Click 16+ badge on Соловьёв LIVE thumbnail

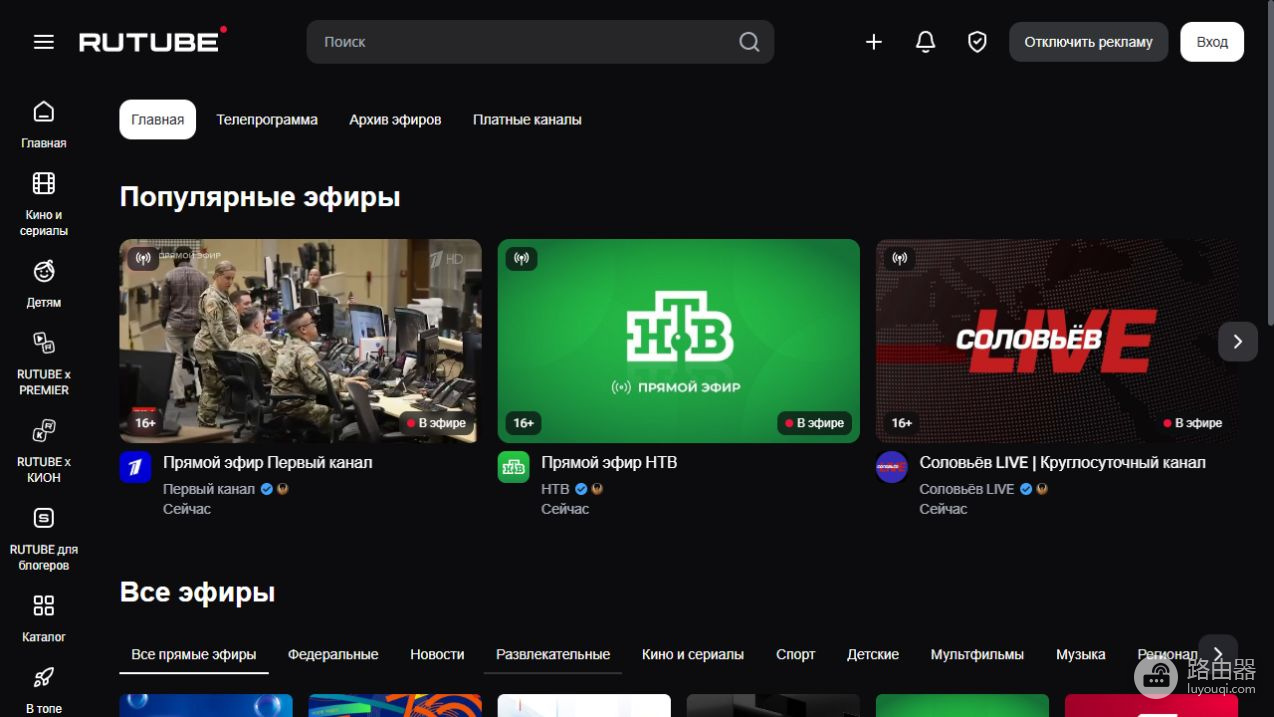pos(901,423)
